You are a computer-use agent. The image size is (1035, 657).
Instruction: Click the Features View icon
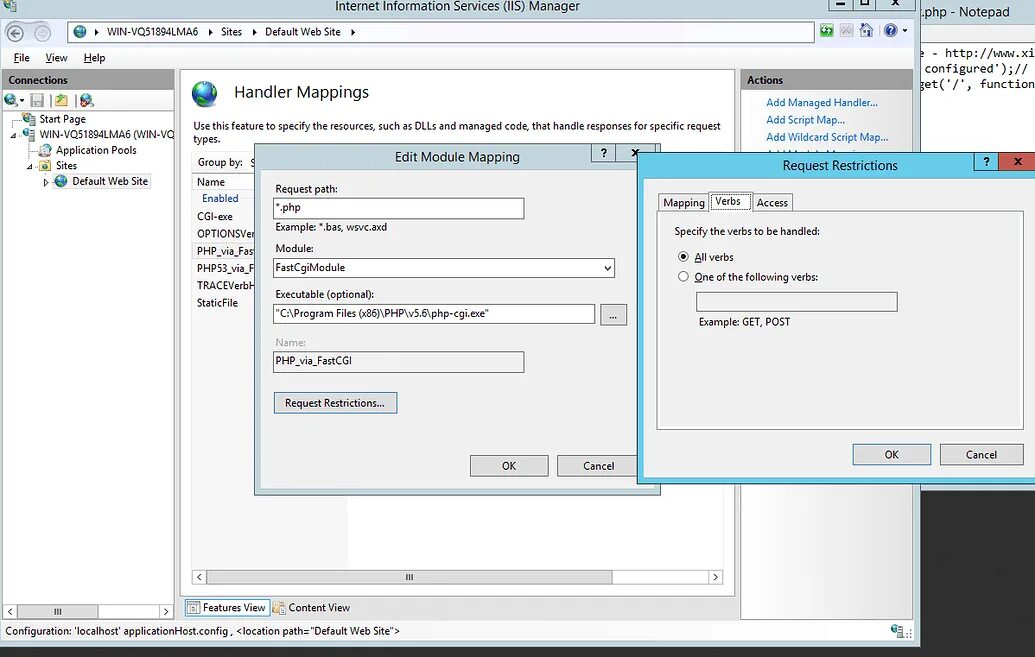193,607
